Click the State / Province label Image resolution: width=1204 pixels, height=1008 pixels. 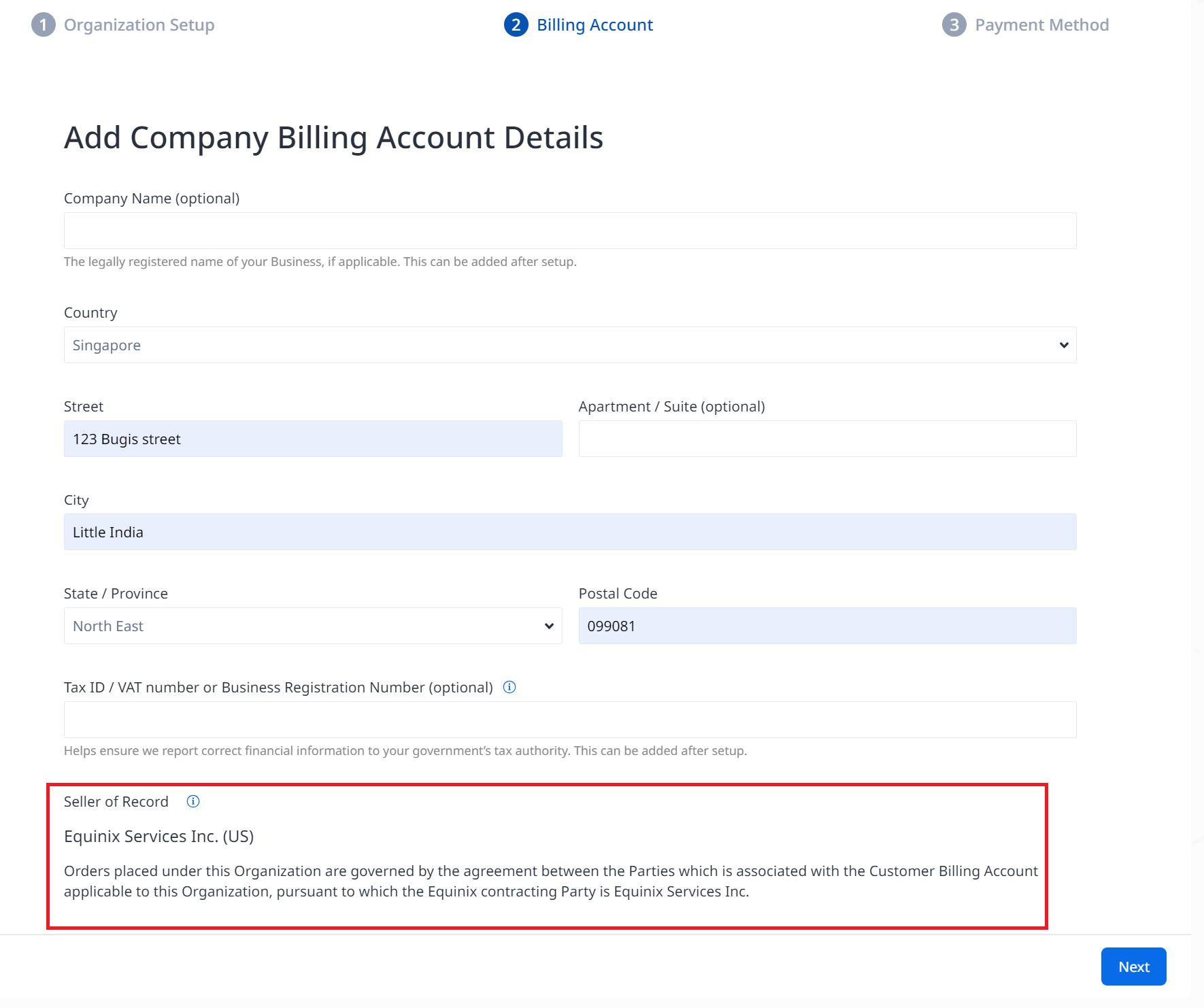click(x=116, y=594)
